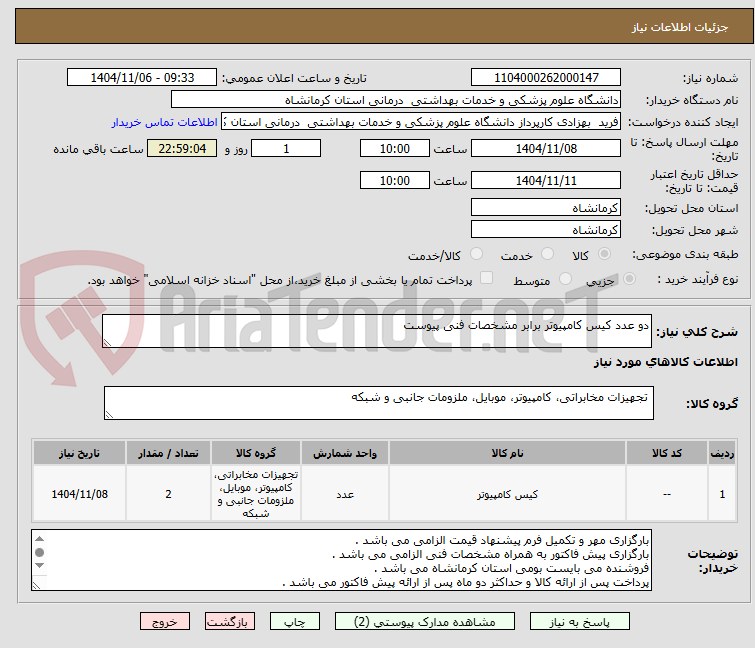
Task: Click the remaining time 22:59:04 field
Action: [182, 148]
